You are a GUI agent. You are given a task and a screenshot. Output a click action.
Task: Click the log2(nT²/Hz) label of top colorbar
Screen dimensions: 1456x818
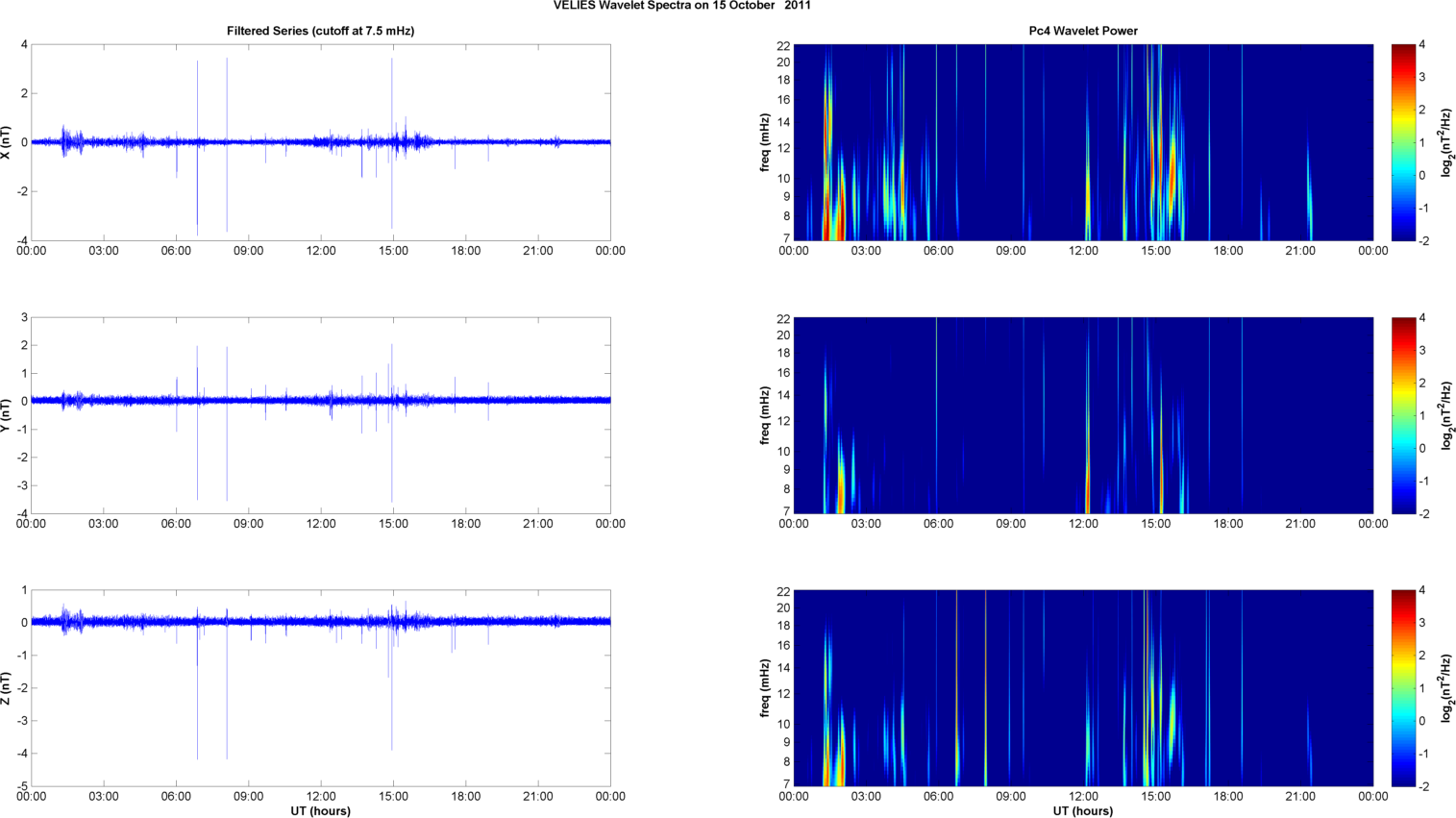(1444, 142)
